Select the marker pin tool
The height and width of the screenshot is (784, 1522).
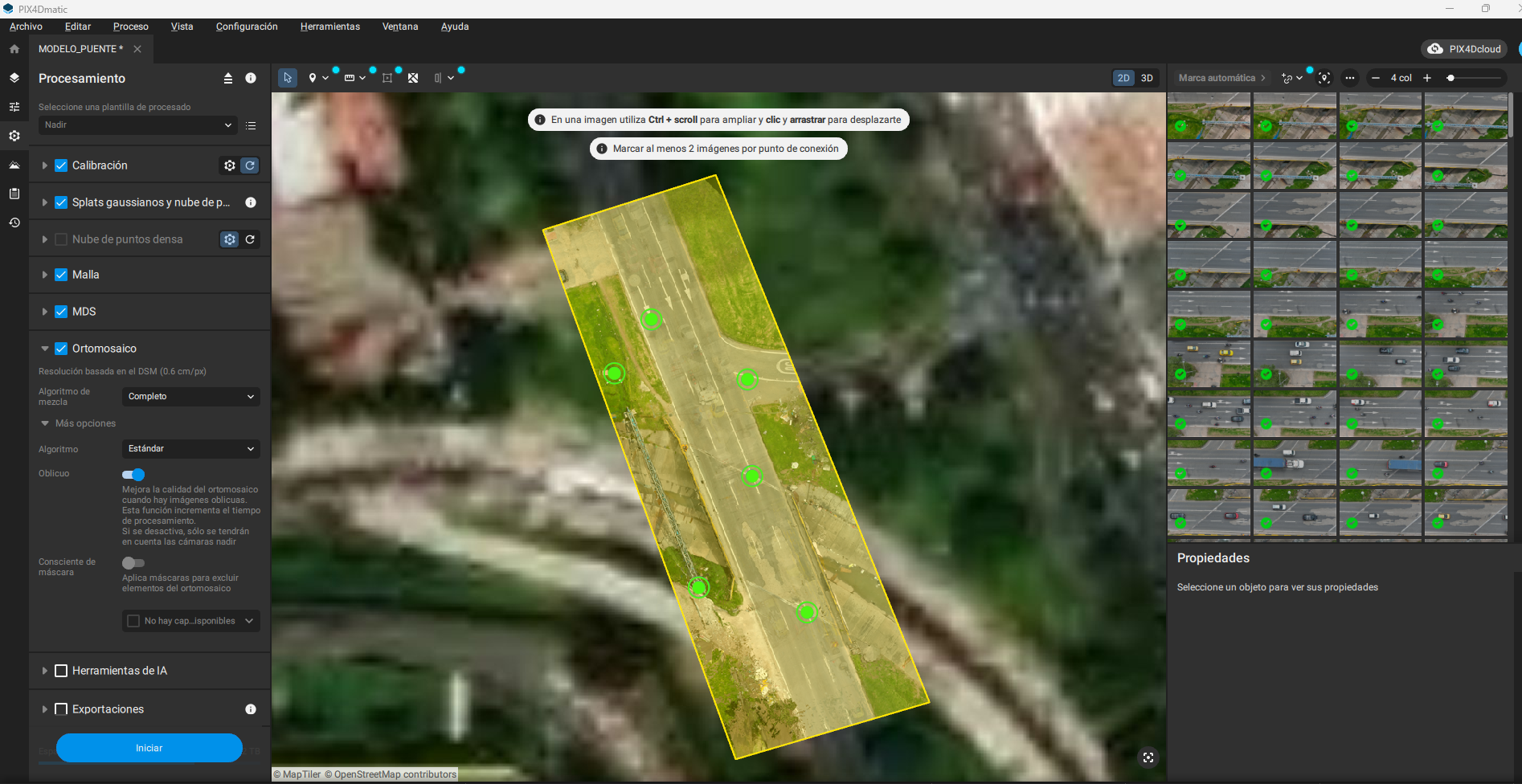[313, 78]
